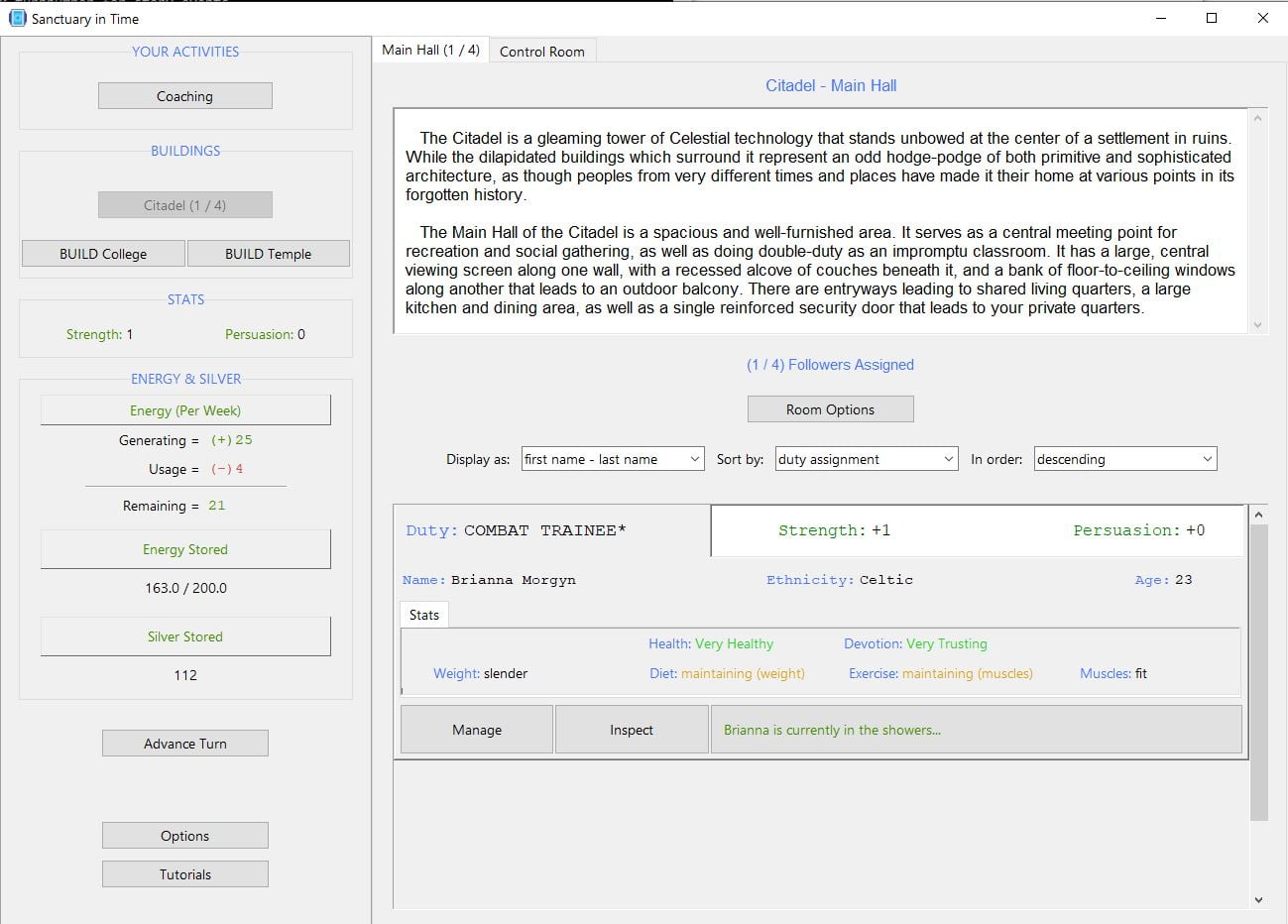The image size is (1288, 924).
Task: Click BUILD College button
Action: pyautogui.click(x=103, y=254)
